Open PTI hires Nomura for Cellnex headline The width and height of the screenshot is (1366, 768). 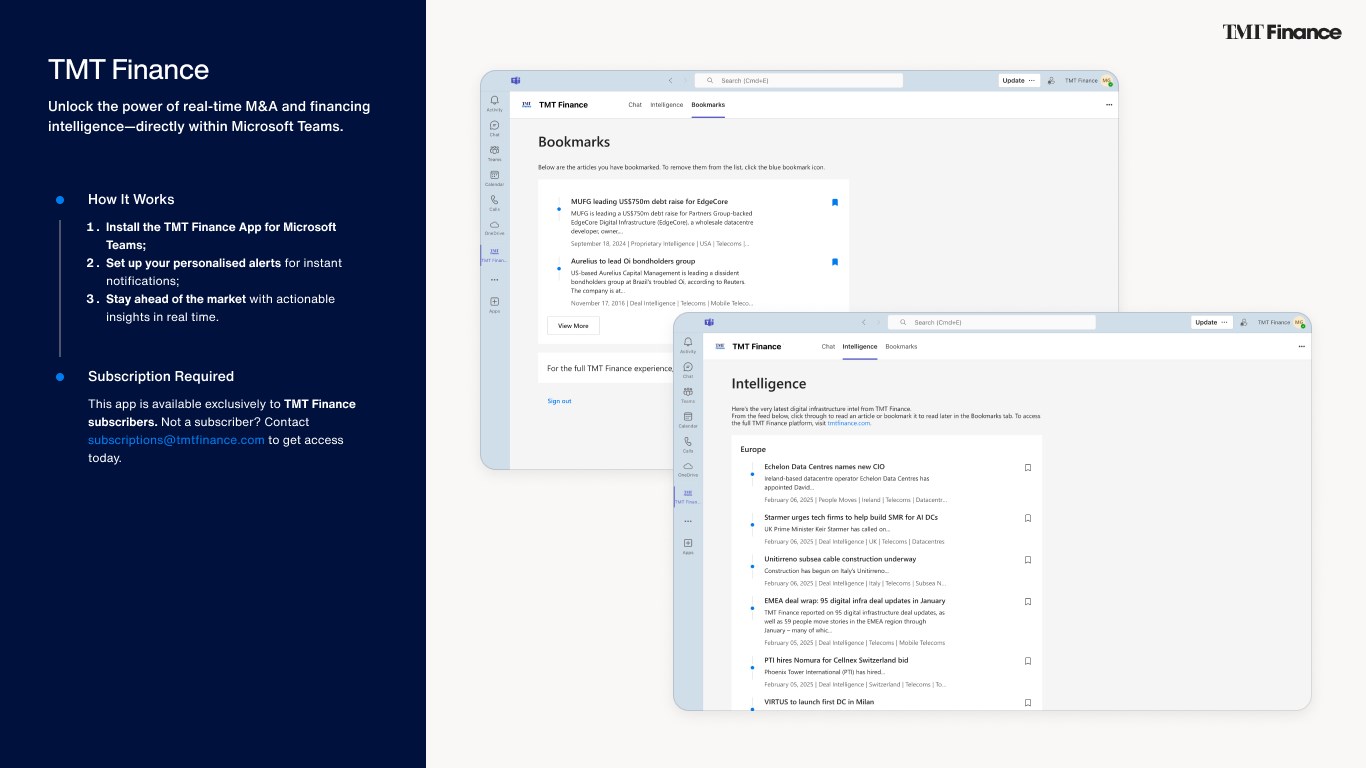[836, 661]
